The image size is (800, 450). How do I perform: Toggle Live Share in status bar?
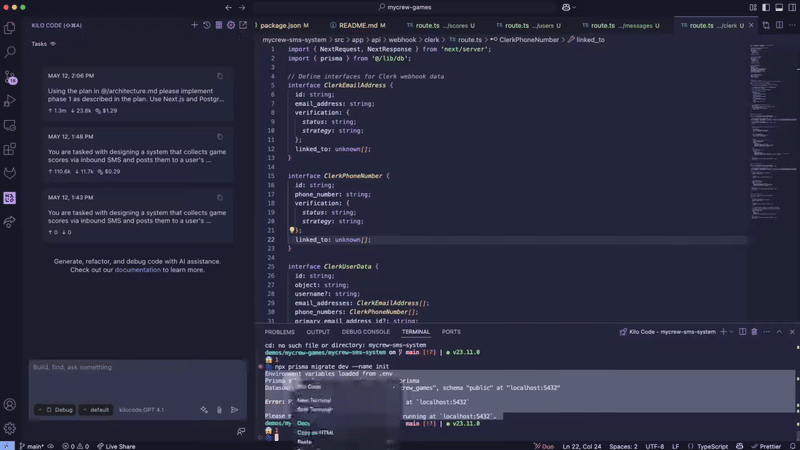115,446
